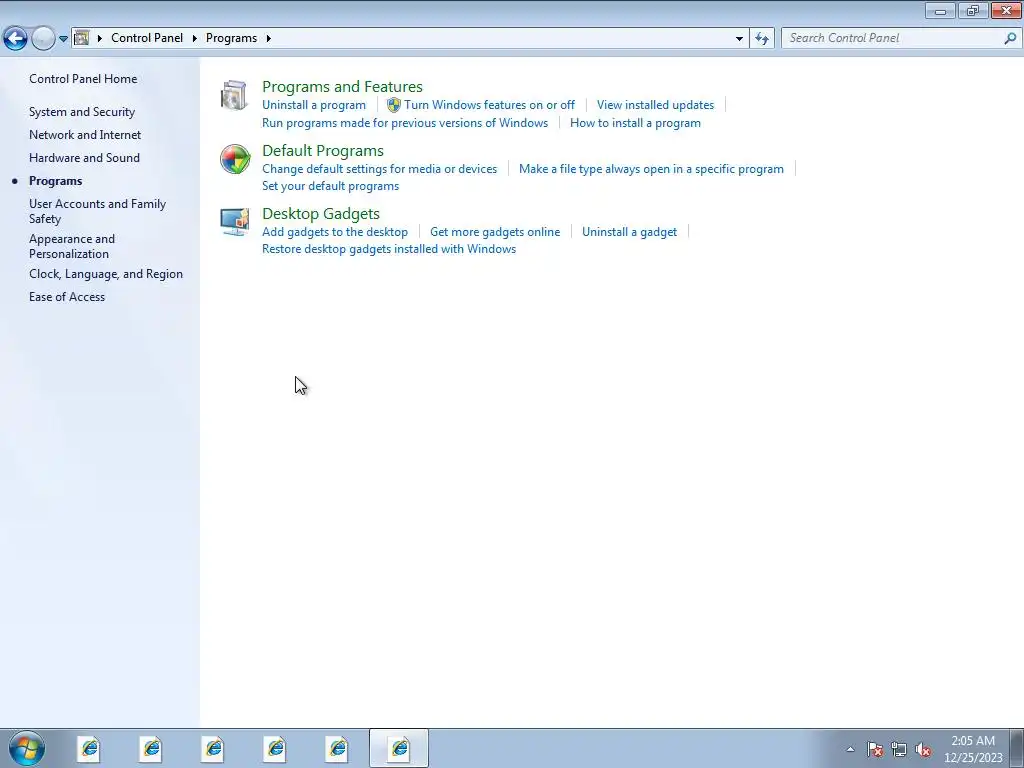Restore down the Control Panel window
Image resolution: width=1024 pixels, height=768 pixels.
pos(973,10)
